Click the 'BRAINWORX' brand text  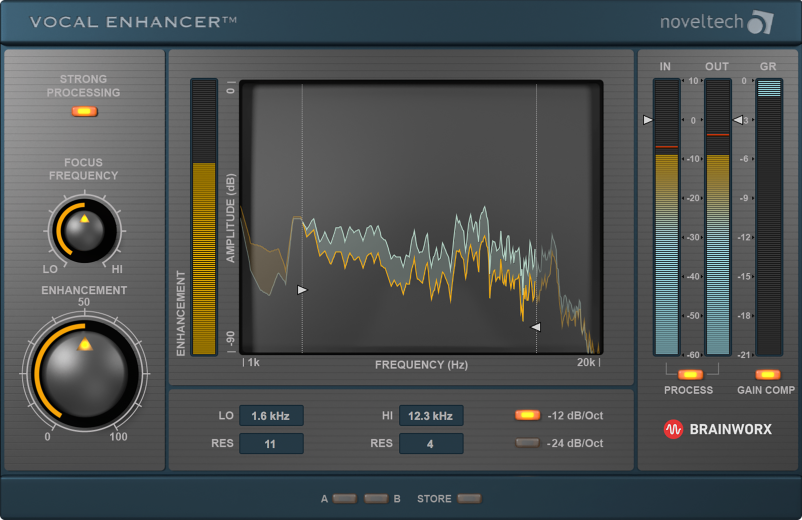[x=730, y=429]
